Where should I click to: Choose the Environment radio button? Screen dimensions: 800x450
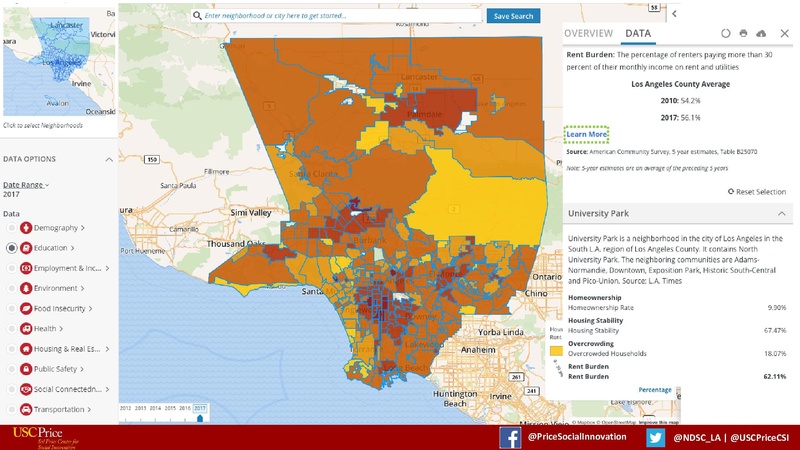point(12,288)
